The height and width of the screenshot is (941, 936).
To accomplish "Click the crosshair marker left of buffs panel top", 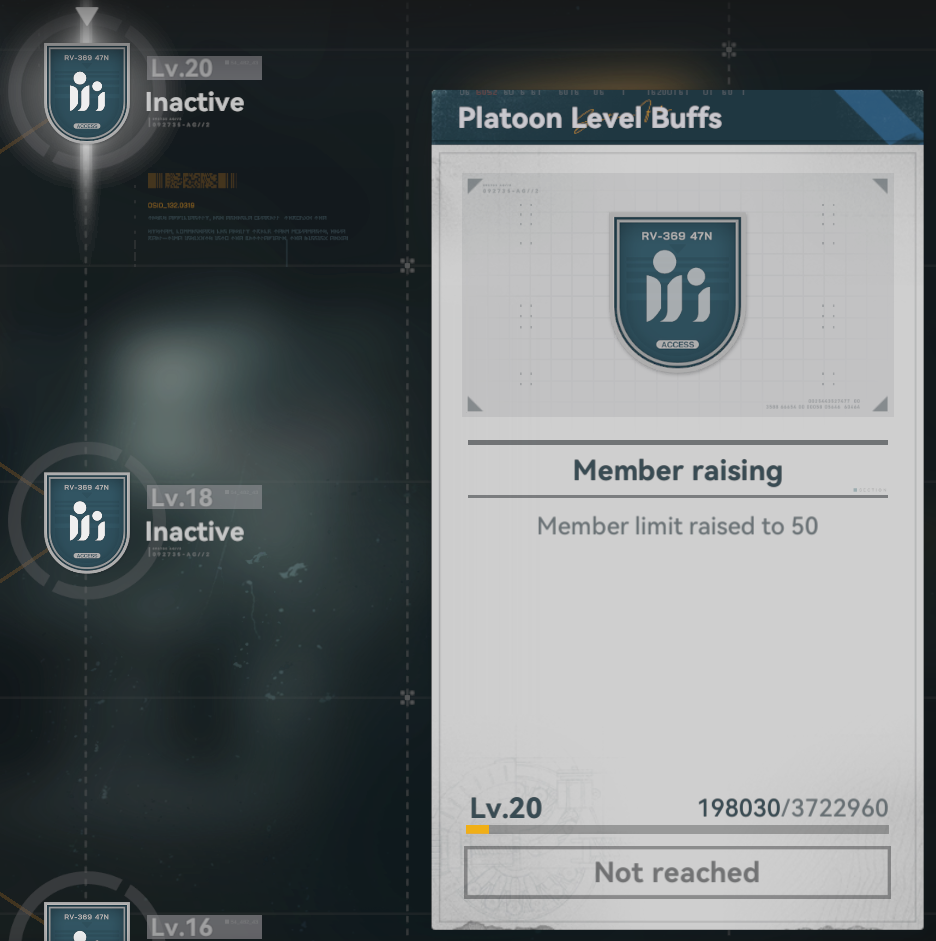I will 407,265.
